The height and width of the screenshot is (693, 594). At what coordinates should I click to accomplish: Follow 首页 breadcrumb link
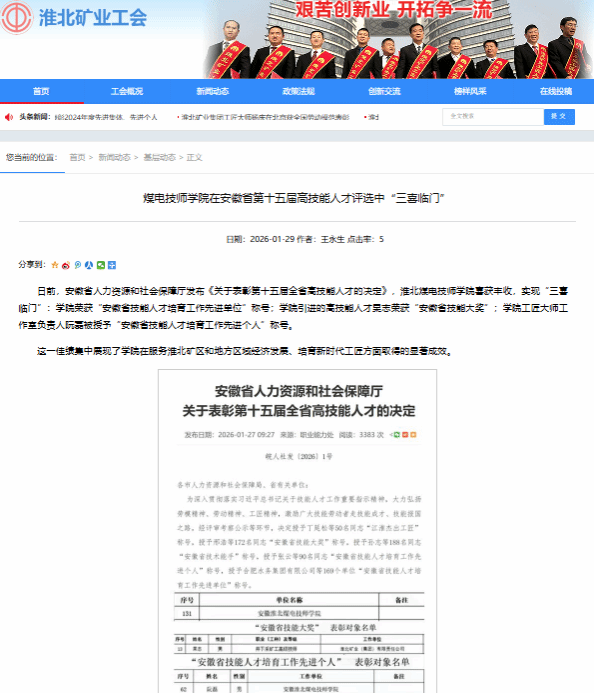pos(77,157)
